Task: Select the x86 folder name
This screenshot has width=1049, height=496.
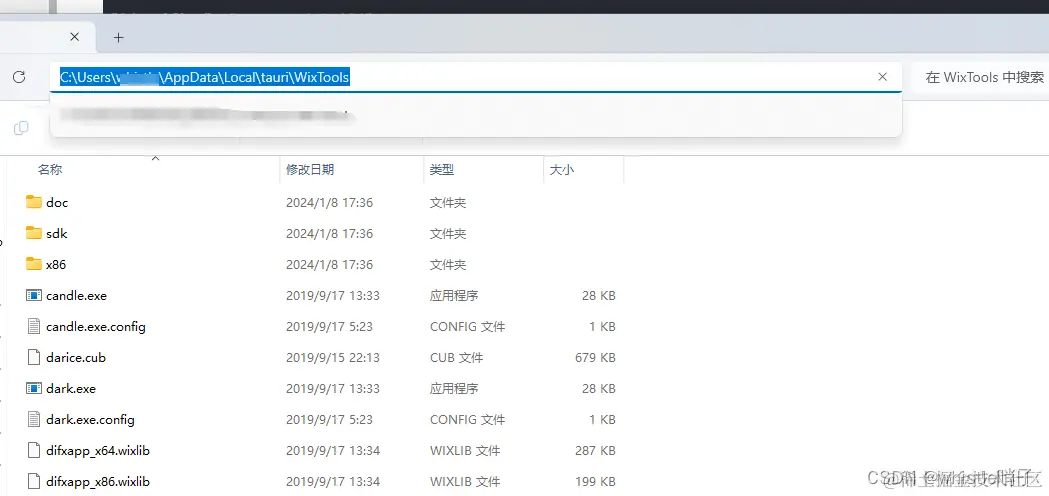Action: 56,264
